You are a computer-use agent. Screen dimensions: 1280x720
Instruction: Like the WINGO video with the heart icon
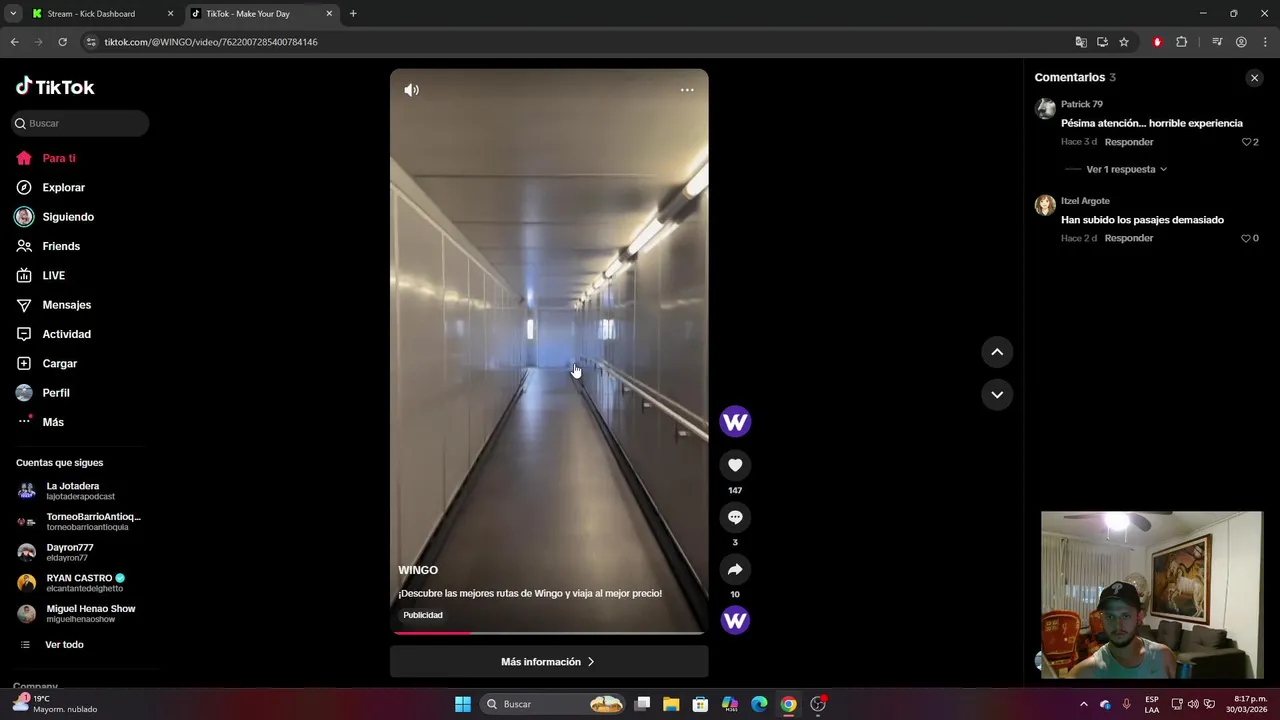point(735,465)
